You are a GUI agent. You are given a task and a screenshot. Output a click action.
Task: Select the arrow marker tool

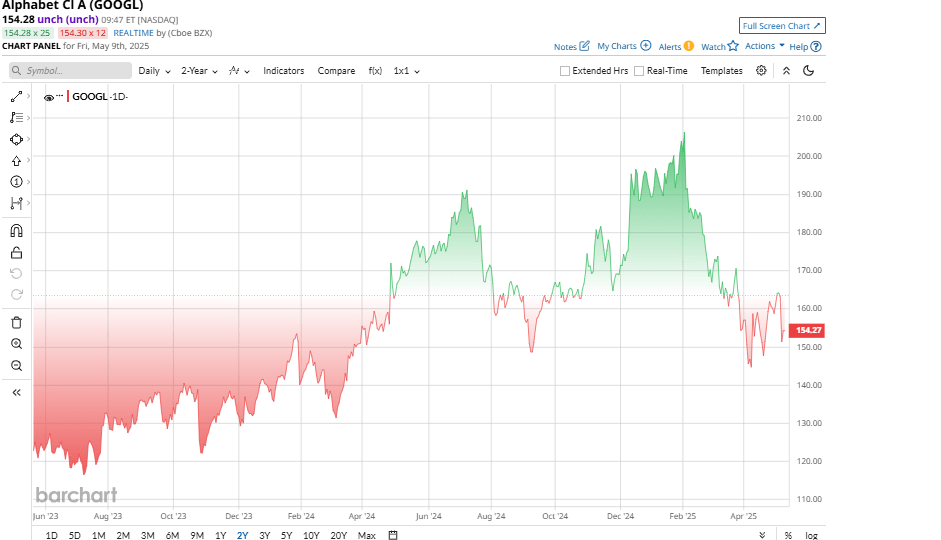(x=16, y=161)
